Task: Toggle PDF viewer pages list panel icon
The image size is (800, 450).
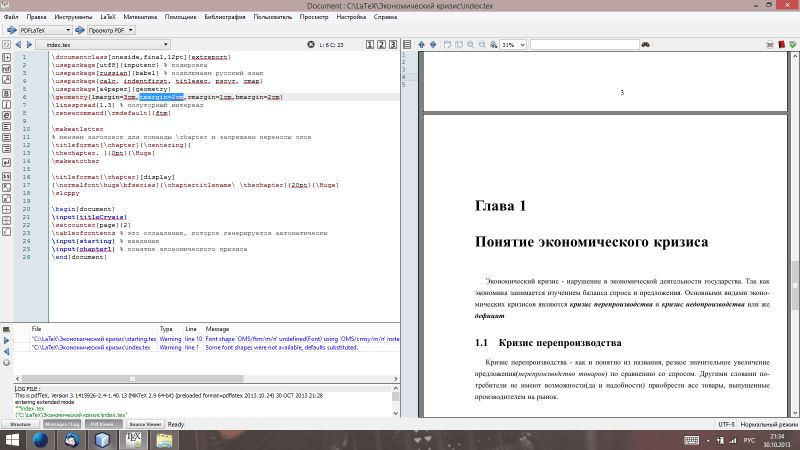Action: [407, 44]
